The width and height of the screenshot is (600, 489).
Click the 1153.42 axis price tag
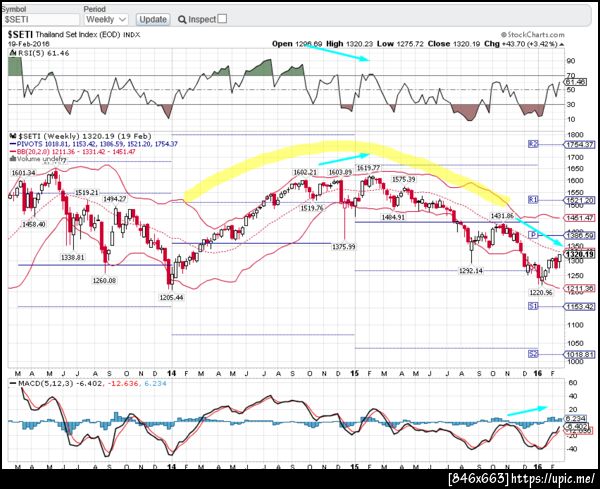(x=579, y=306)
